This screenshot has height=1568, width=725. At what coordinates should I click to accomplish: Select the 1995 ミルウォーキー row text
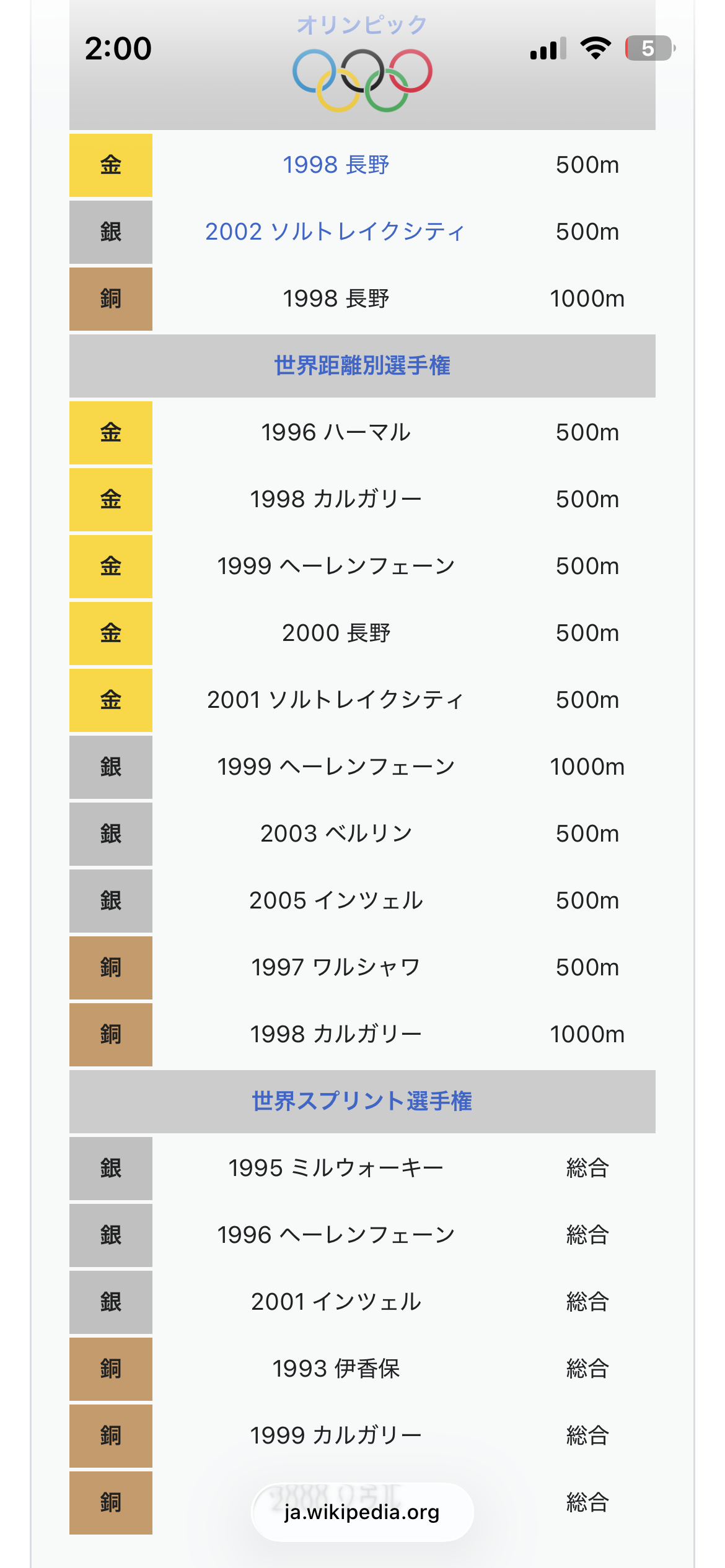coord(336,1168)
